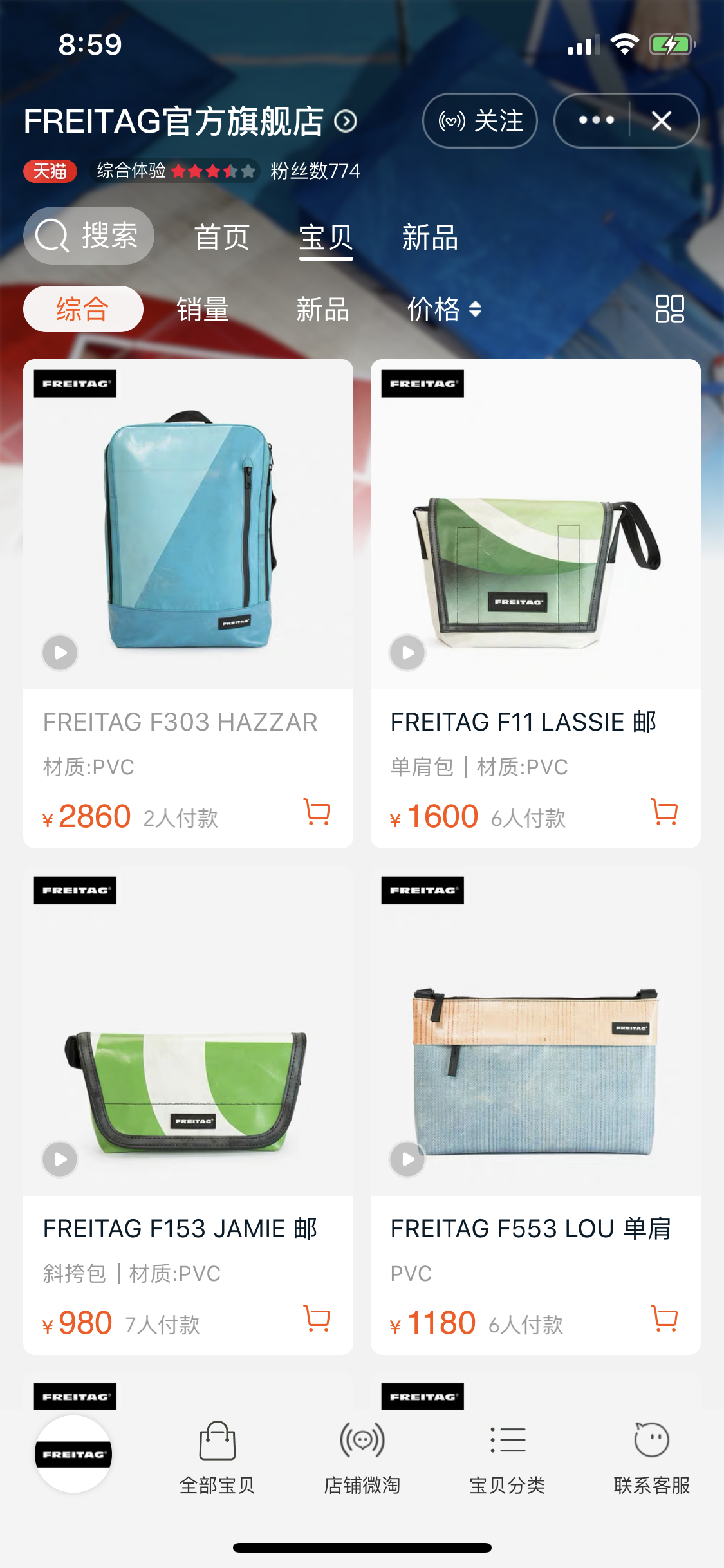Sort products by 销量
Screen dimensions: 724x1568
pyautogui.click(x=203, y=310)
